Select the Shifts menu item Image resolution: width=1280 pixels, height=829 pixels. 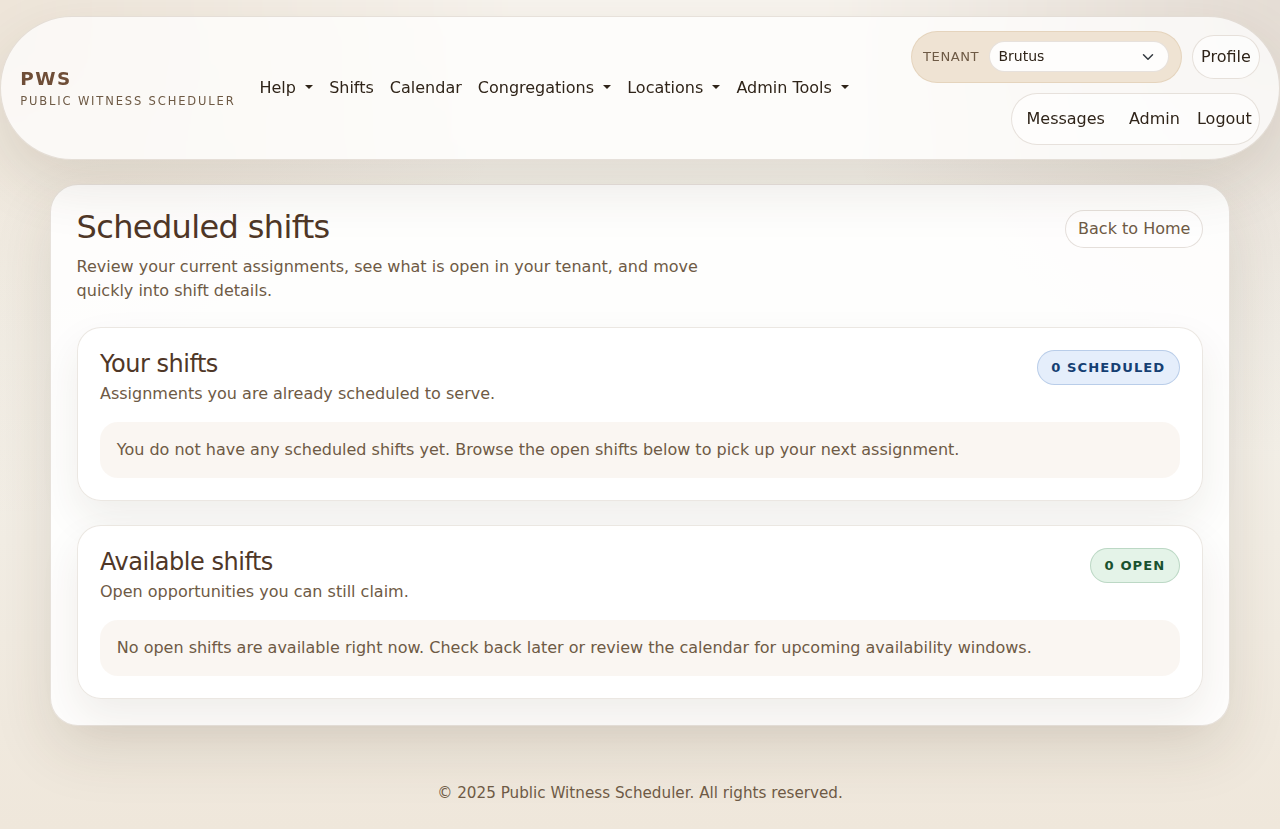(x=351, y=88)
